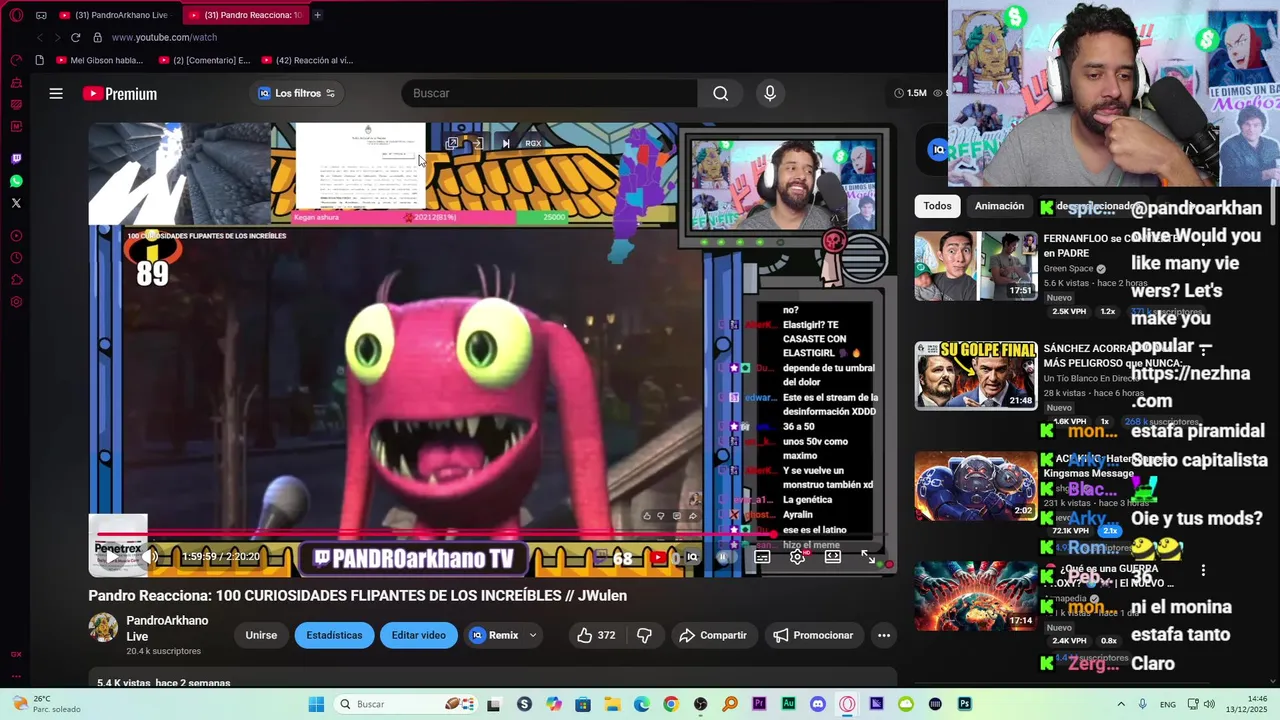Click Compartir to share video
Screen dimensions: 1280x720
713,635
